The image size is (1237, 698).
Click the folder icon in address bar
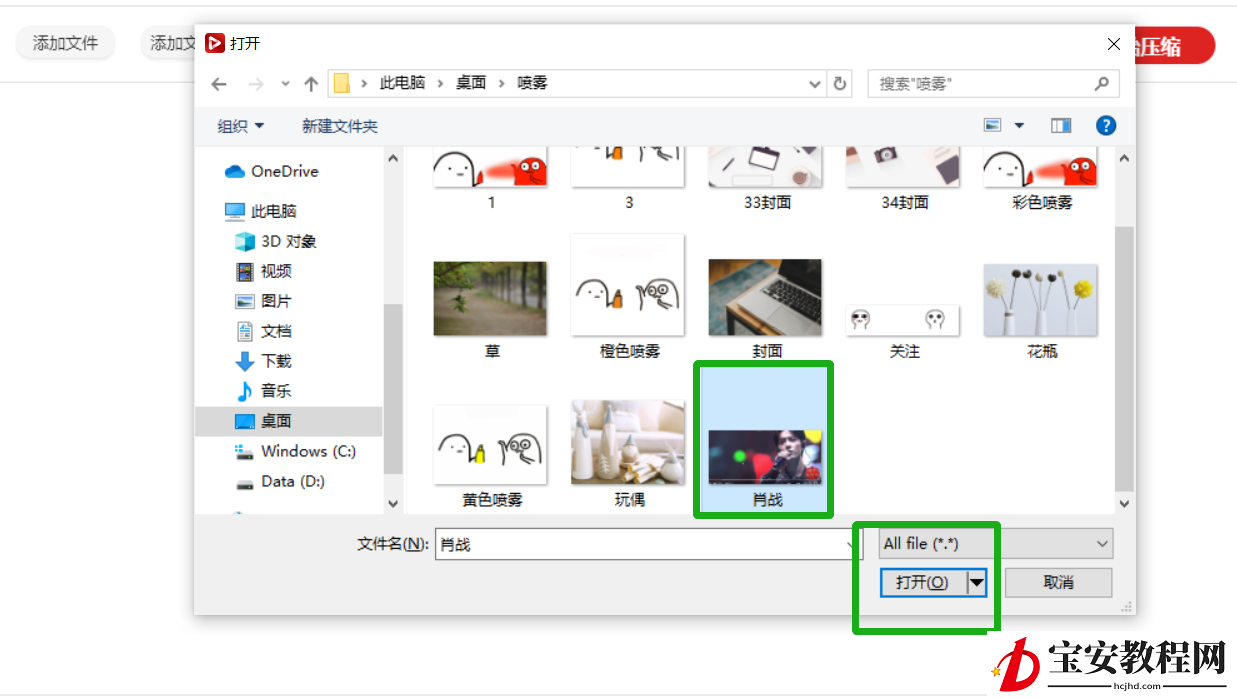pos(342,83)
